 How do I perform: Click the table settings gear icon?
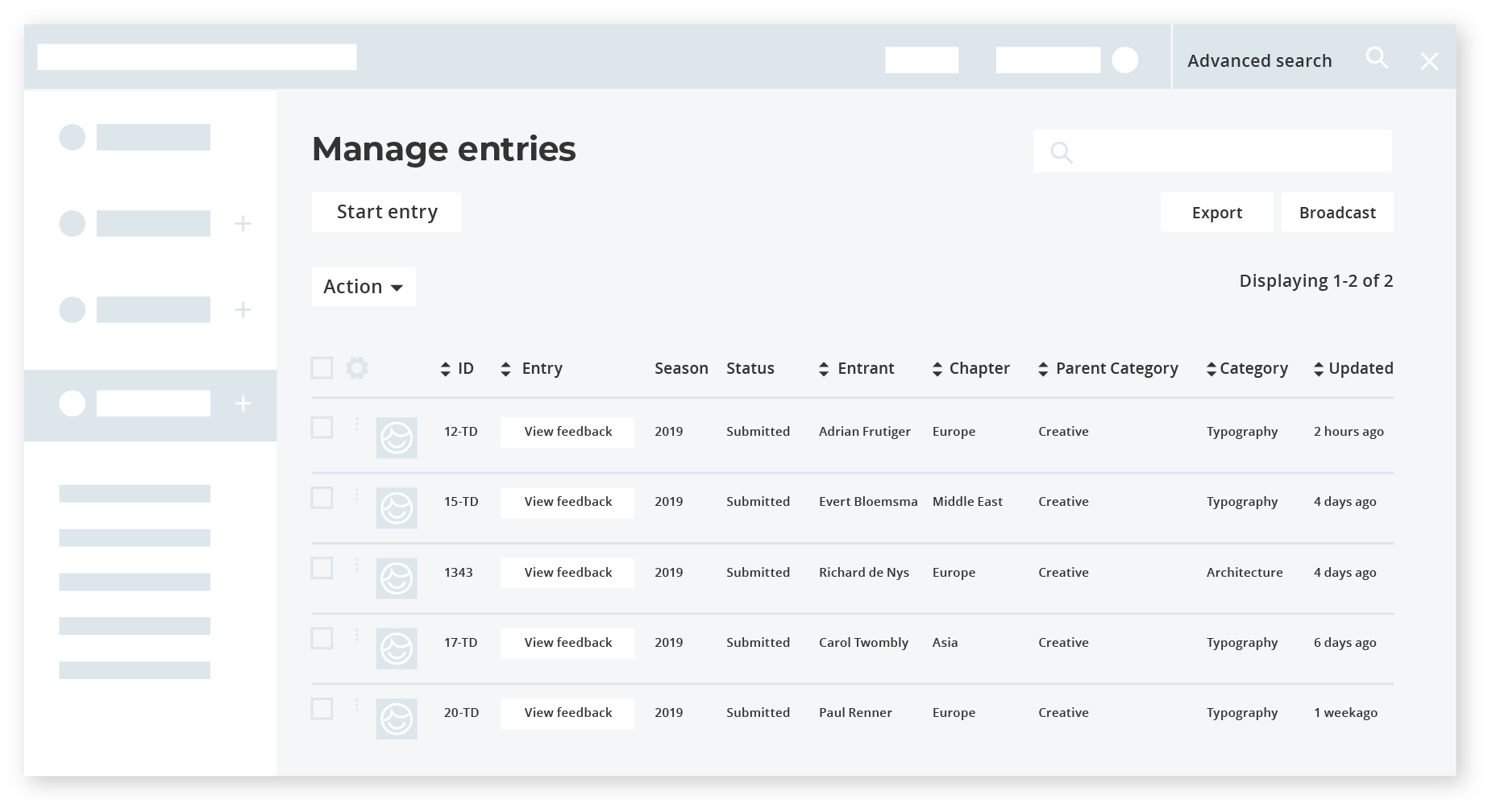click(x=356, y=368)
